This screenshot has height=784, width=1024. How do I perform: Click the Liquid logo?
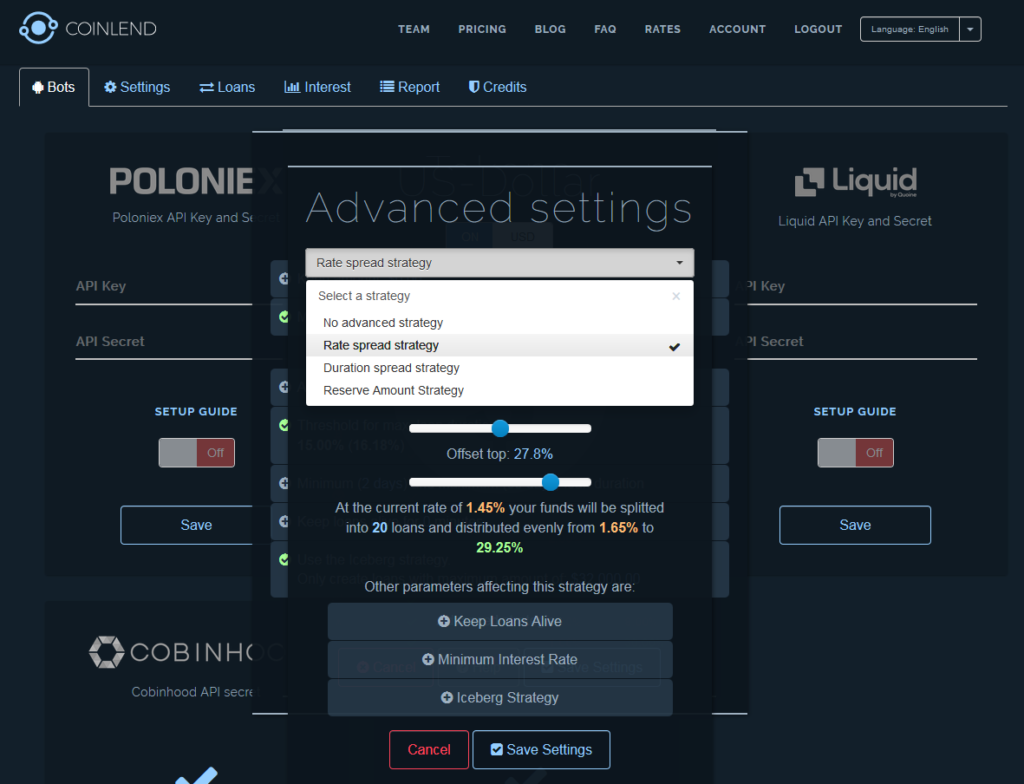(x=856, y=182)
